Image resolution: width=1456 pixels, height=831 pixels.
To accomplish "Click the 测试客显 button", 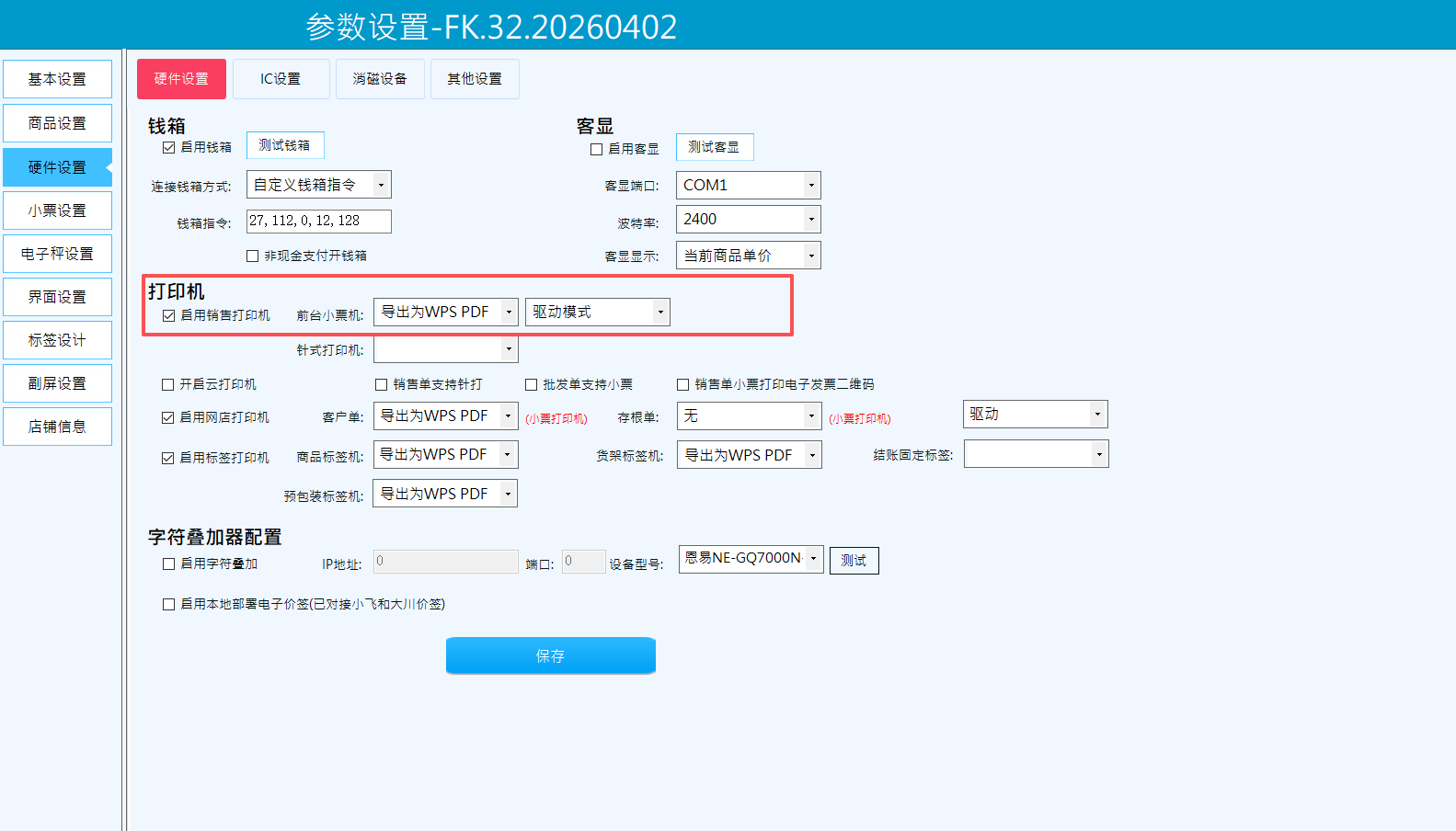I will [714, 147].
